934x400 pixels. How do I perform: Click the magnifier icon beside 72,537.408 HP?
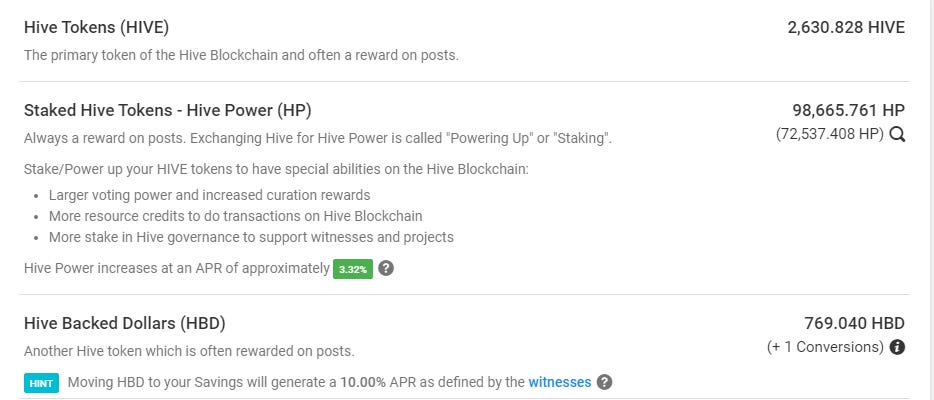click(897, 135)
